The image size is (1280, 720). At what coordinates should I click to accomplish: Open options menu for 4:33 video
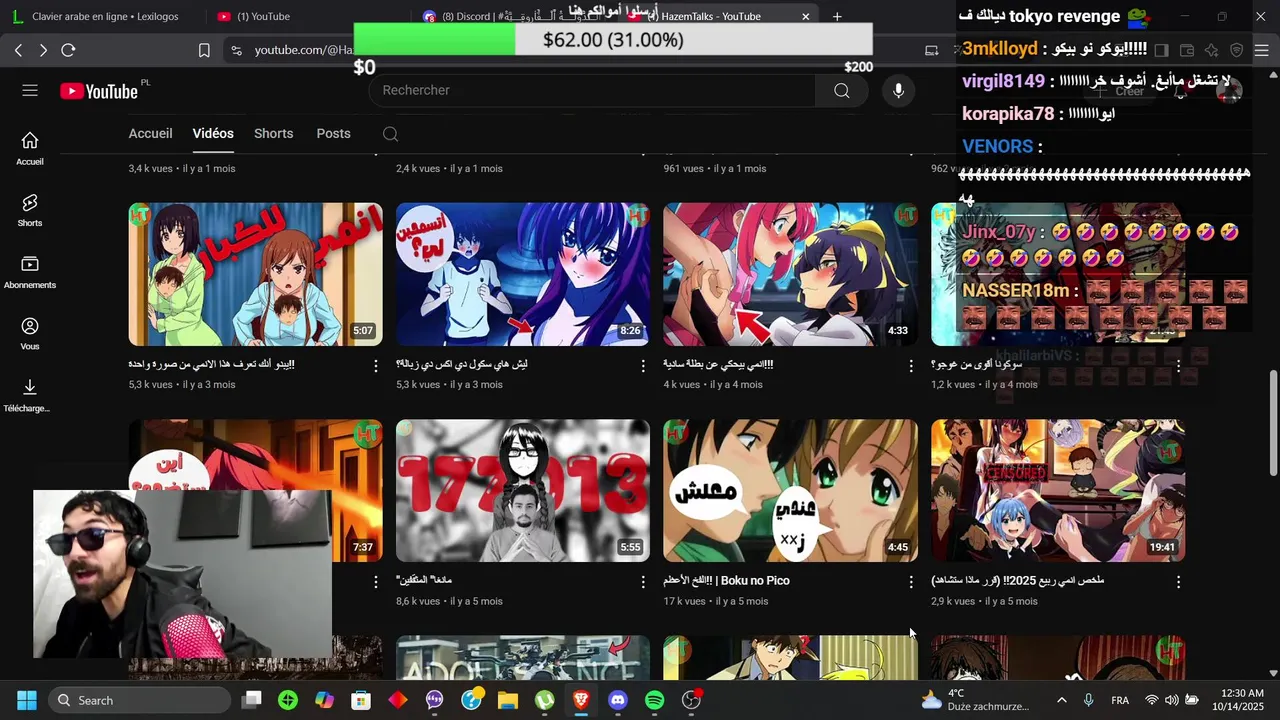911,366
